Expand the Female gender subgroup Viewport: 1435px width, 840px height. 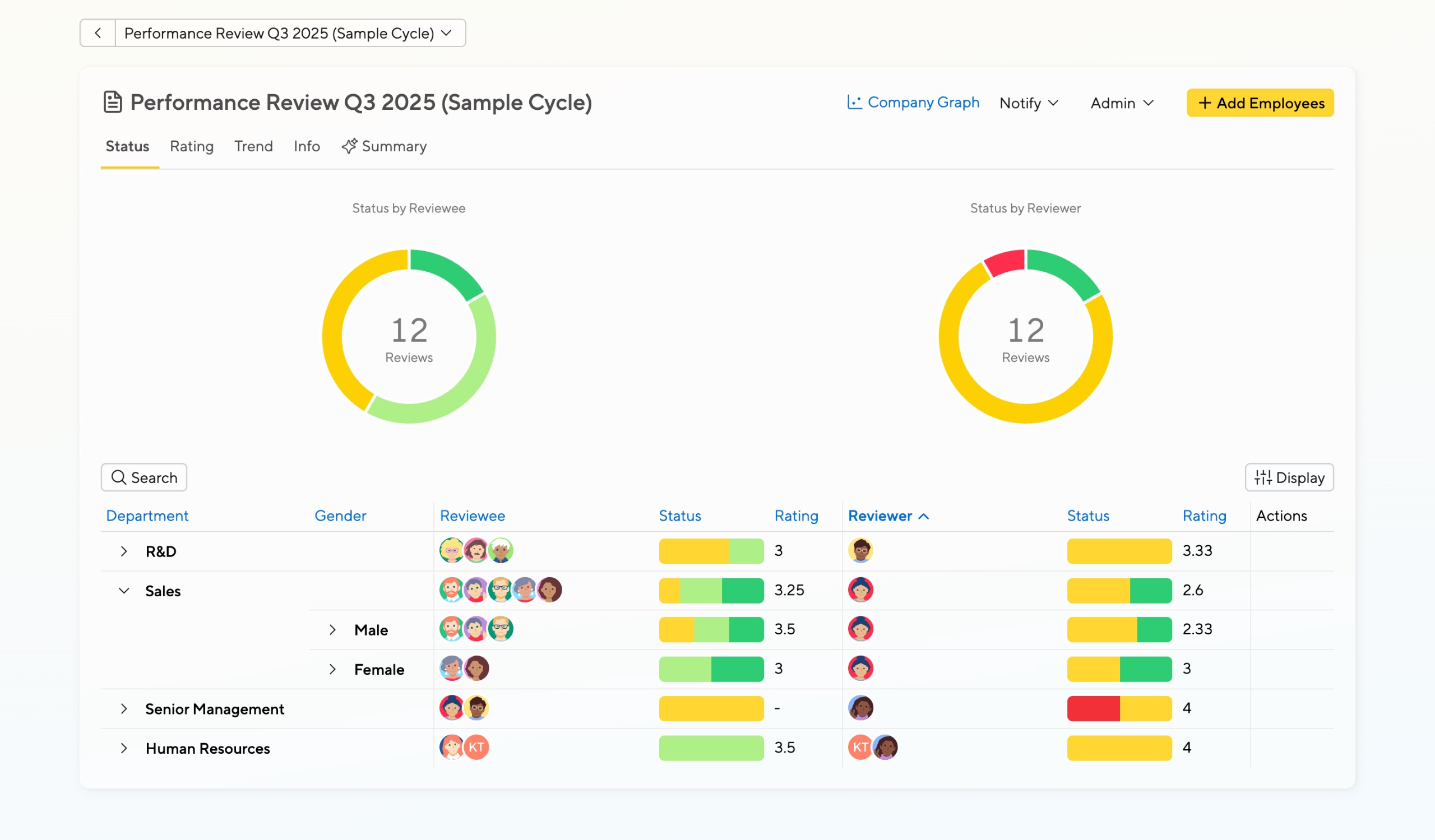point(332,669)
